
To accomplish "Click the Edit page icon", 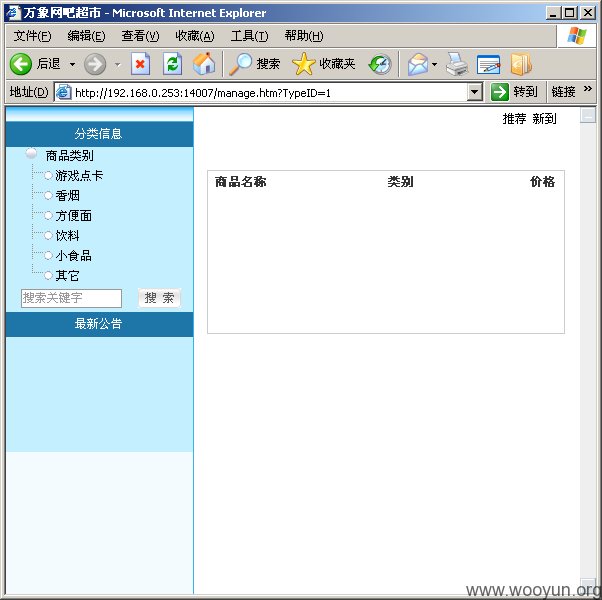I will tap(488, 64).
